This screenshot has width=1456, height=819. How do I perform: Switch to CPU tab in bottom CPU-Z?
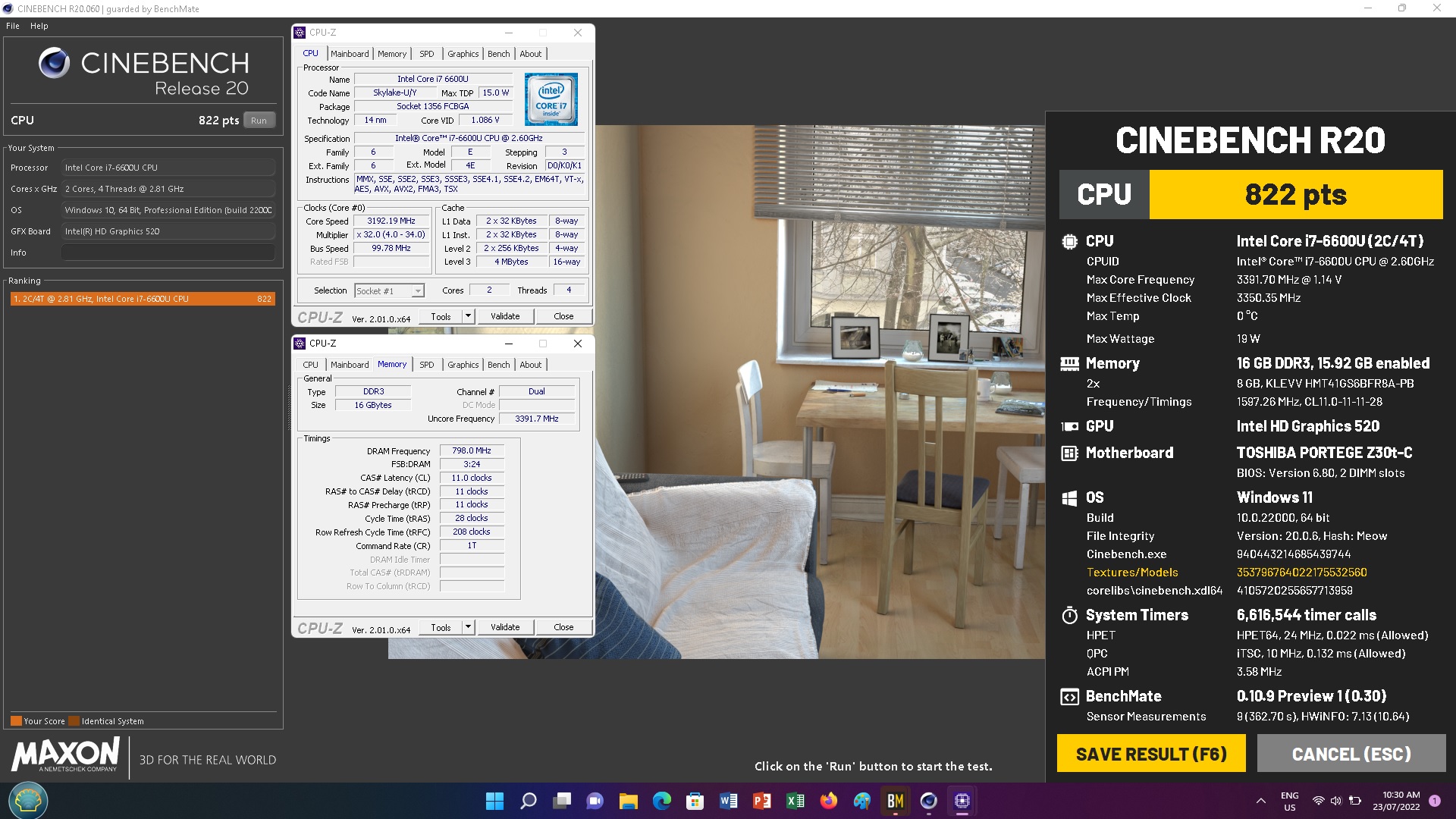(x=311, y=365)
